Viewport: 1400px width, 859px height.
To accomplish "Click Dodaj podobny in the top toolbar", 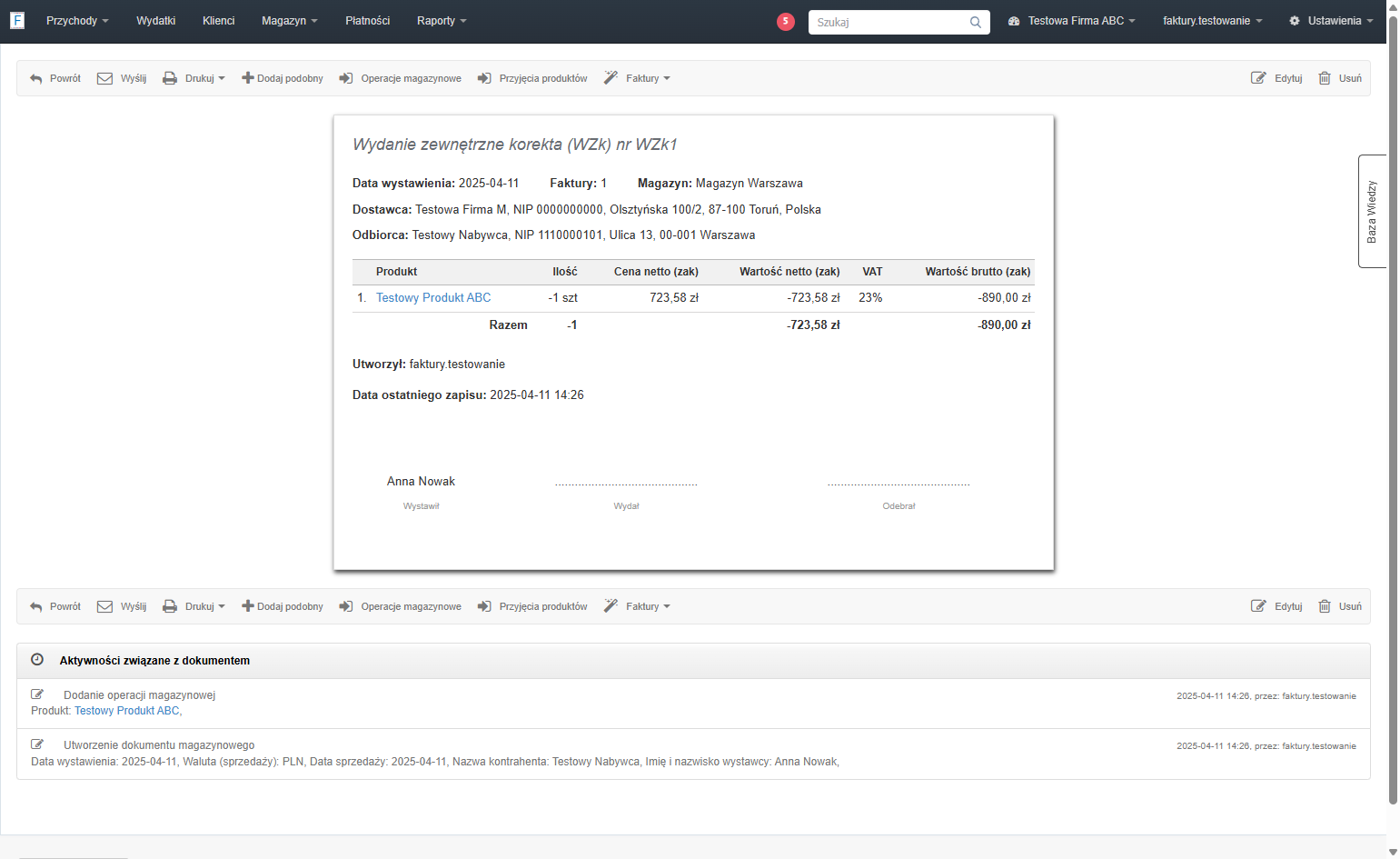I will point(283,78).
